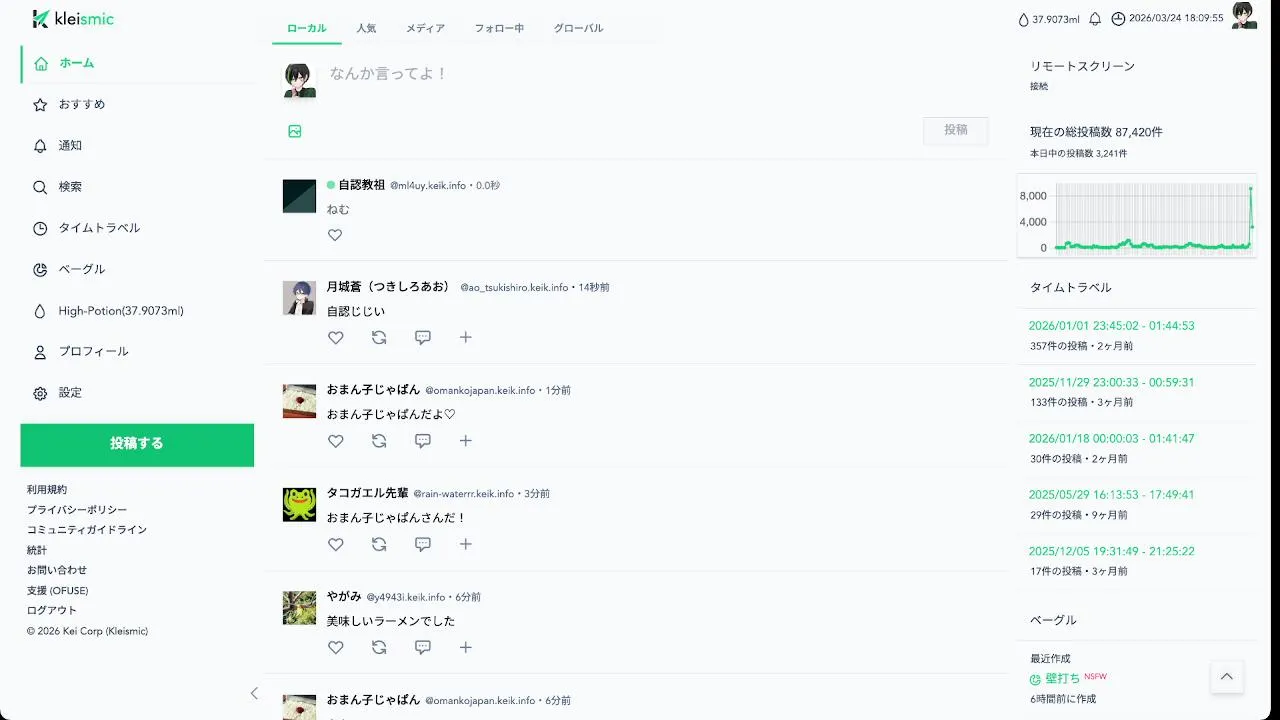Click the potion droplet icon in the top bar
The image size is (1280, 720).
[1023, 19]
